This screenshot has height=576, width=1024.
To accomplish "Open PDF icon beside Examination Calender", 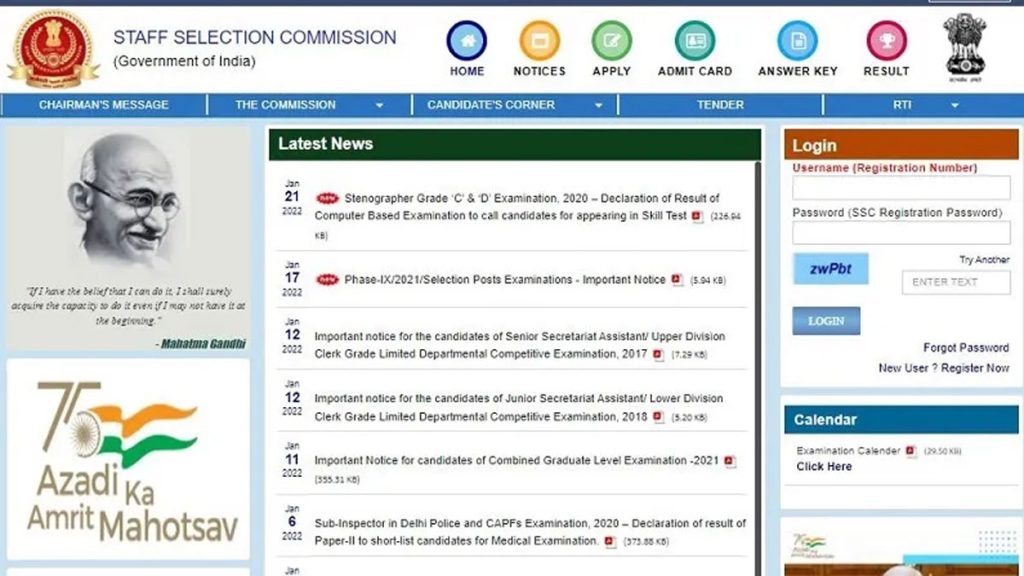I will pyautogui.click(x=911, y=451).
